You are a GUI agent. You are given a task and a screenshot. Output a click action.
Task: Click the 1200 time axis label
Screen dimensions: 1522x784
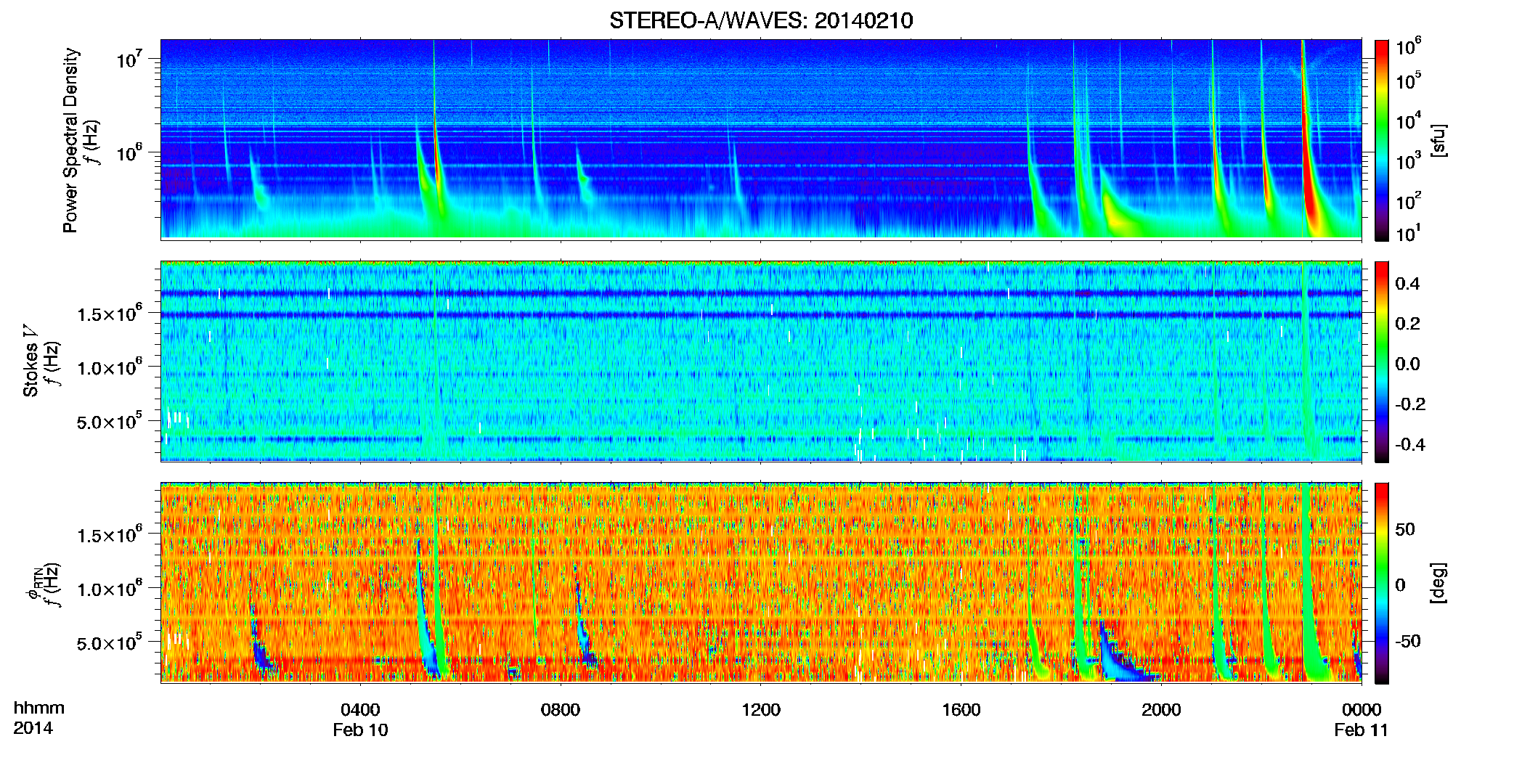point(761,709)
